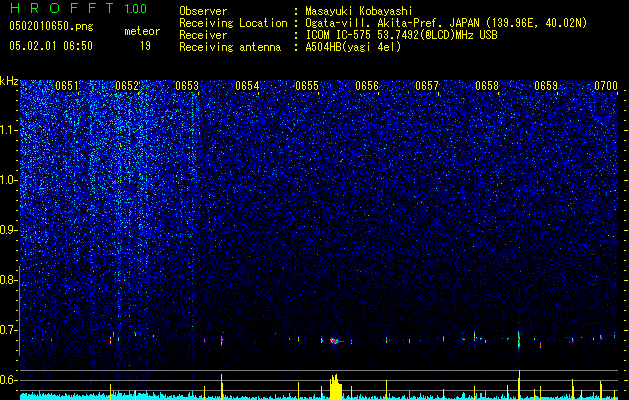The image size is (629, 400).
Task: Select the file name 0502010650.png
Action: pos(51,27)
